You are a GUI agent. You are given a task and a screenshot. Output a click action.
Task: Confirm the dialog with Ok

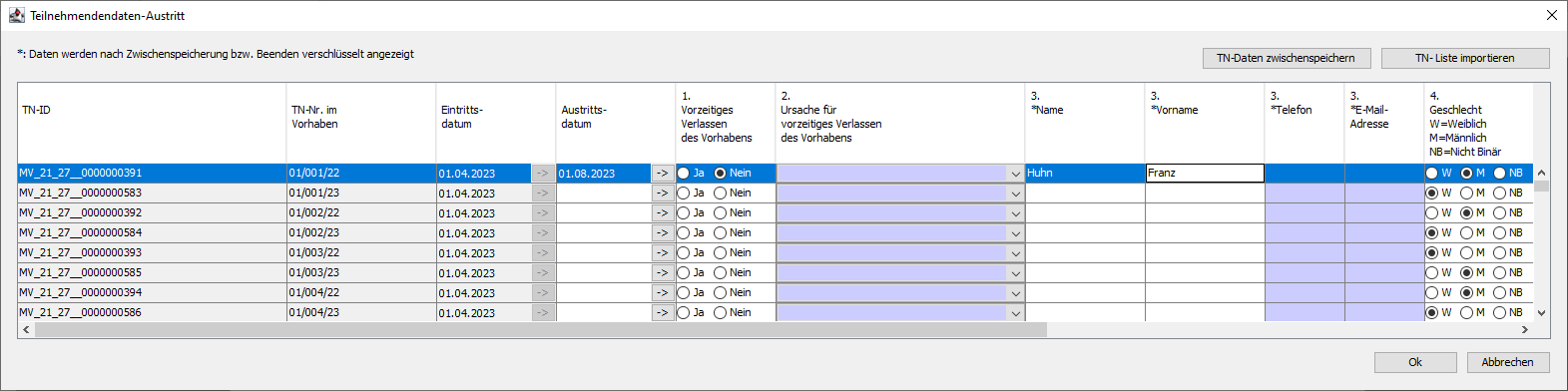click(x=1414, y=362)
